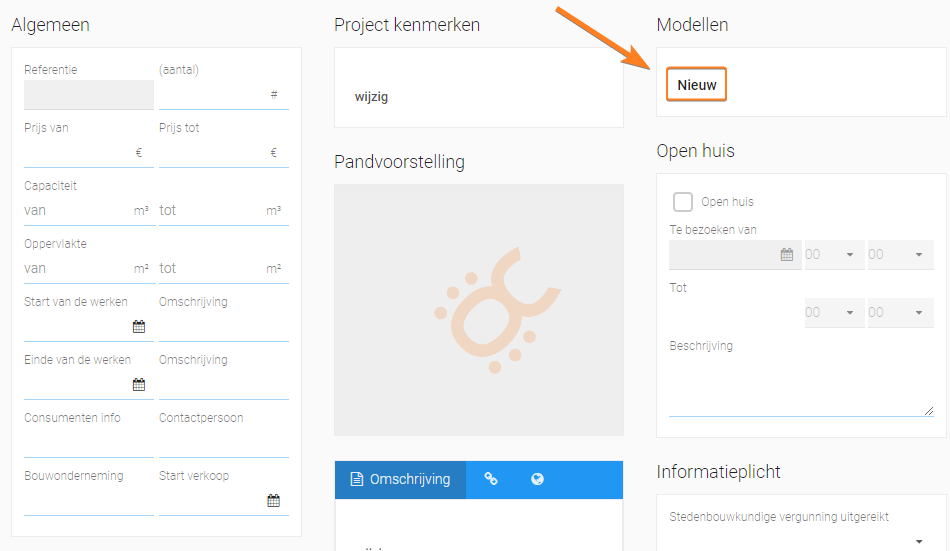Click the Referentie field
This screenshot has height=551, width=950.
click(88, 95)
